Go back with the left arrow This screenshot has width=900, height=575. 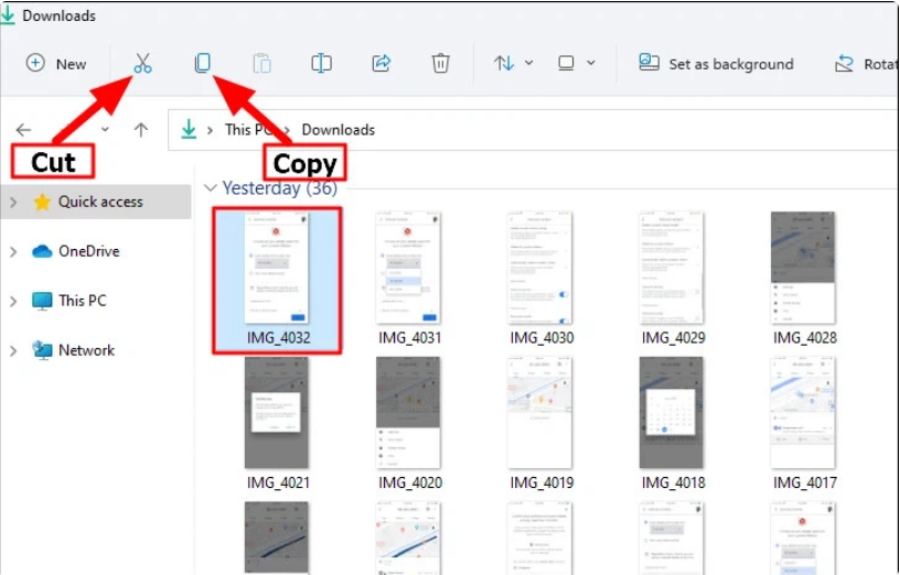click(x=24, y=130)
